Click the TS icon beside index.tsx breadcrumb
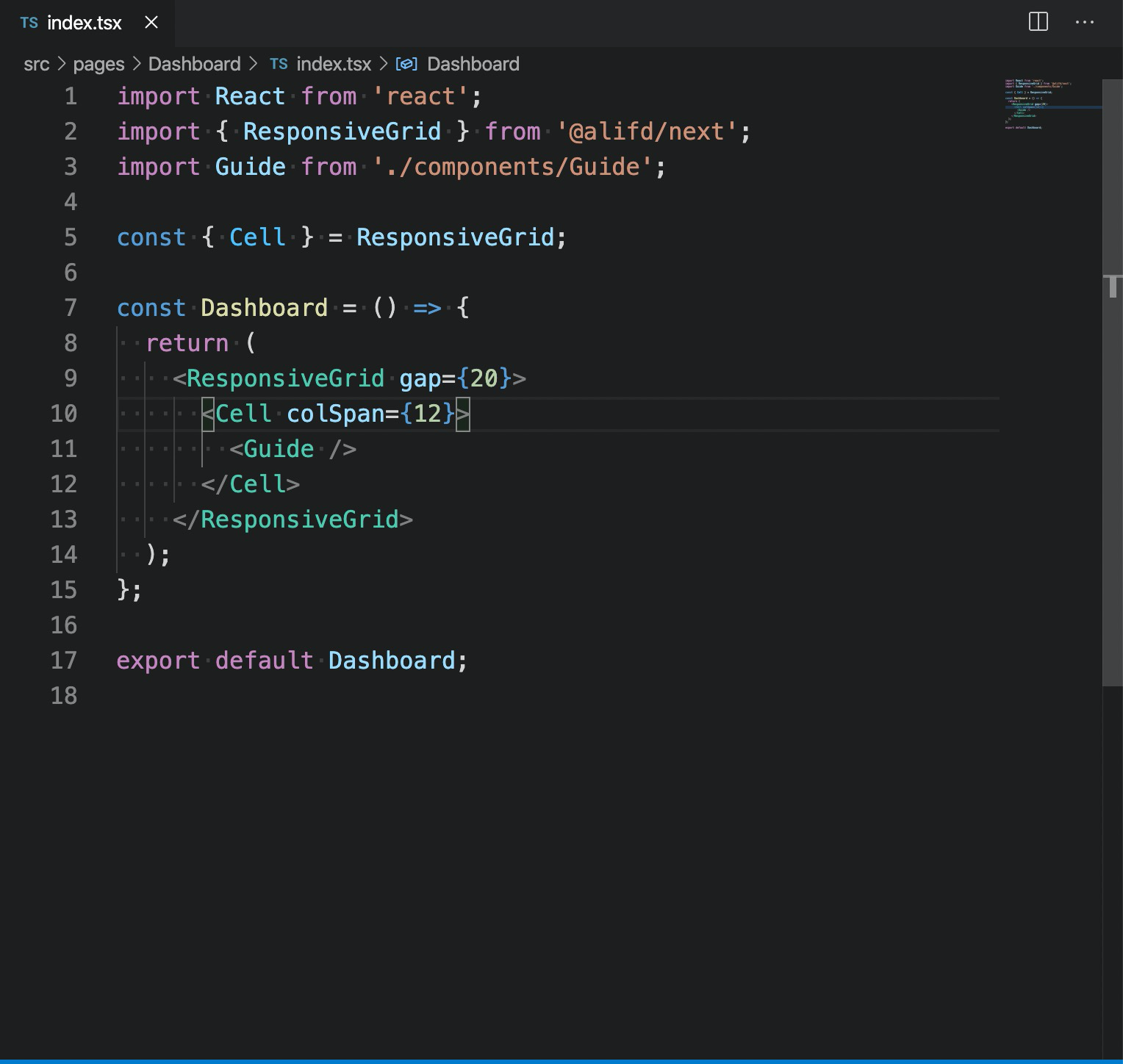The image size is (1123, 1064). pyautogui.click(x=279, y=64)
